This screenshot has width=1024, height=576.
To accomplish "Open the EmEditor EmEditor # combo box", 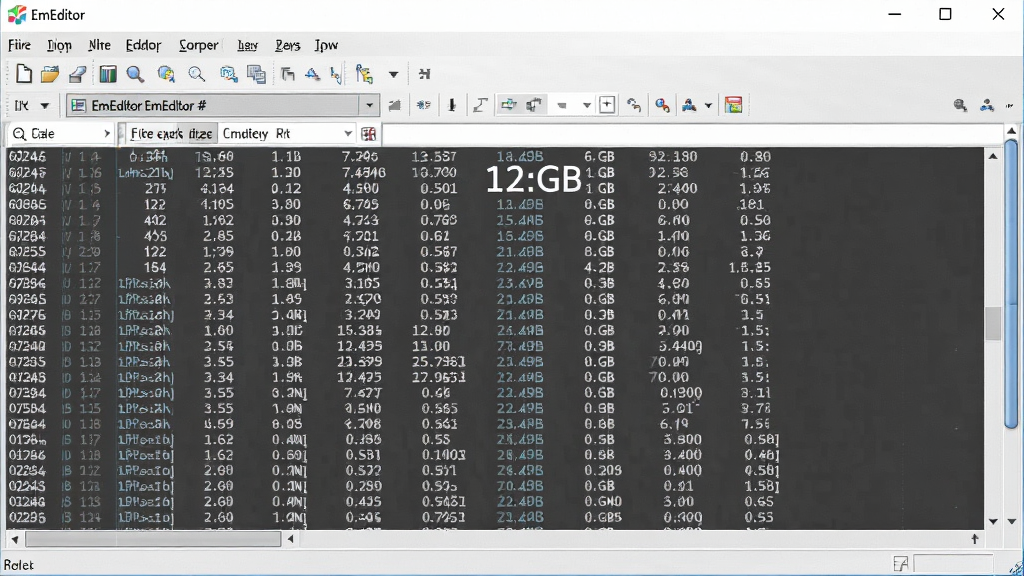I will (x=222, y=106).
